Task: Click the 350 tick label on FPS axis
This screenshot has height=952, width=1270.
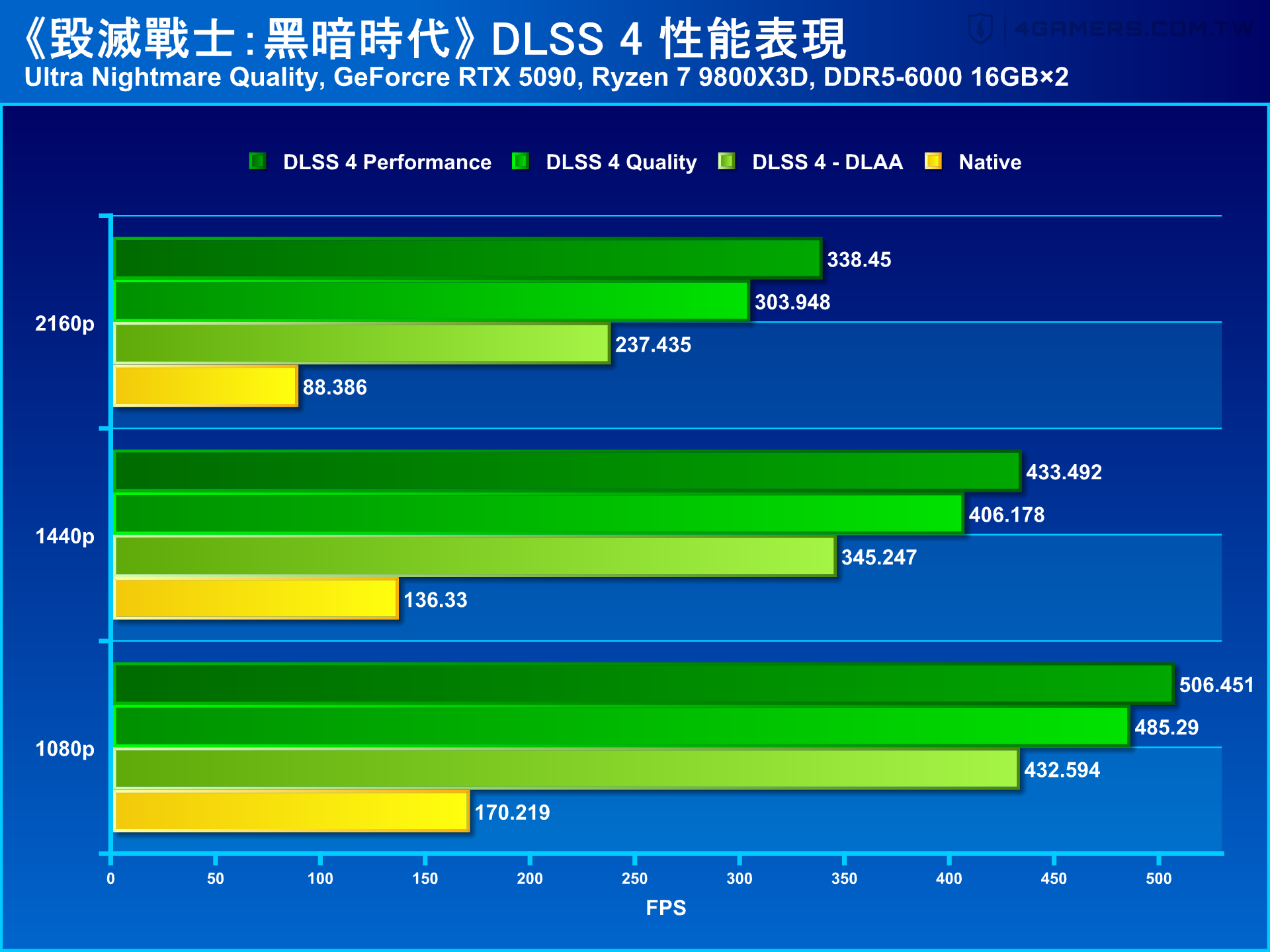Action: [844, 879]
